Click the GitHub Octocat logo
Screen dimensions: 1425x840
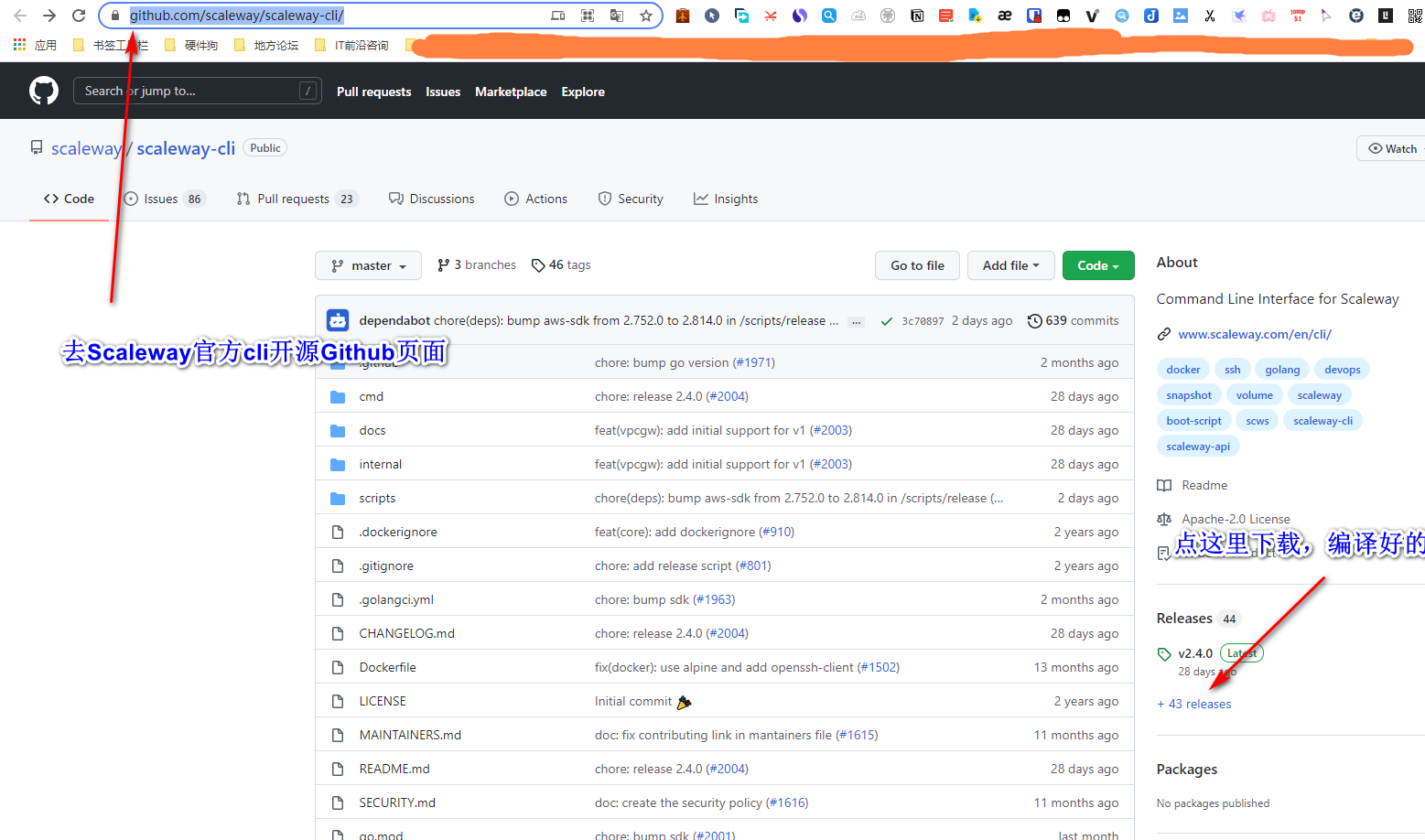(x=44, y=91)
